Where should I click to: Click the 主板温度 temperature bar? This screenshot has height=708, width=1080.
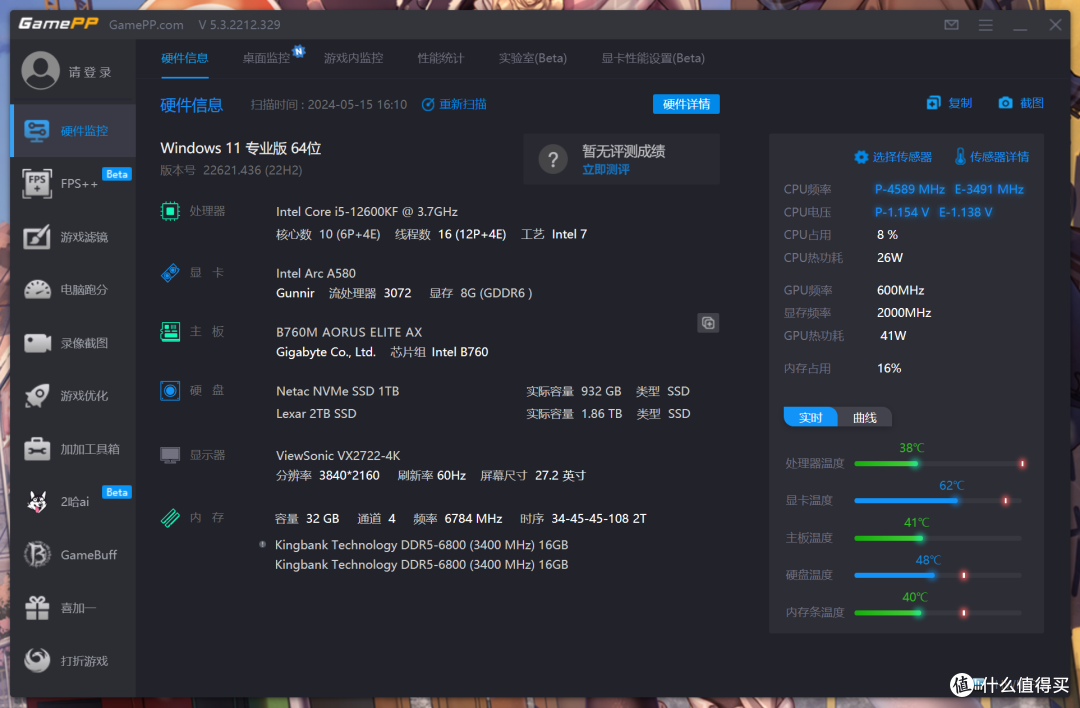pos(937,538)
